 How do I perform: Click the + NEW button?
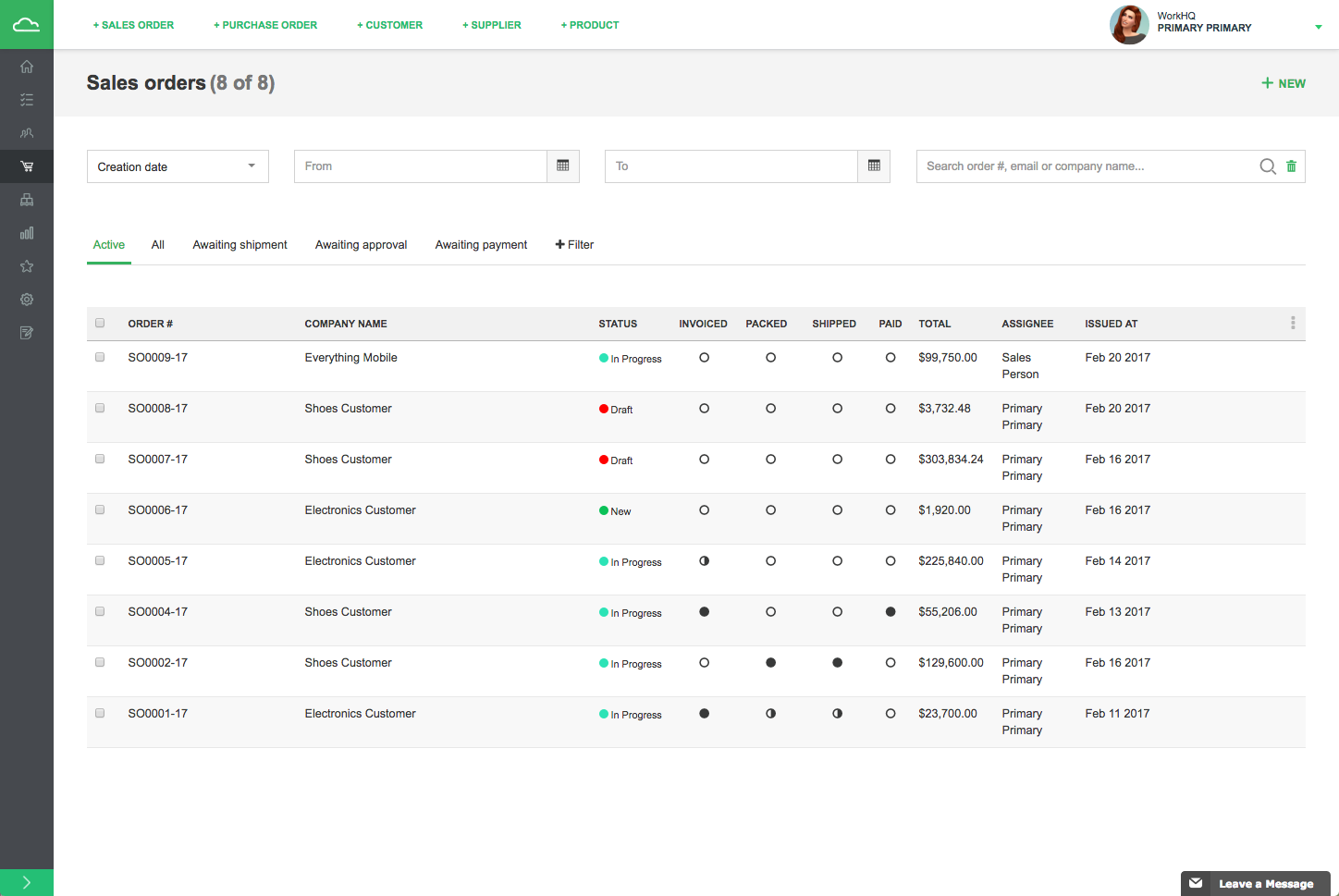(1284, 83)
